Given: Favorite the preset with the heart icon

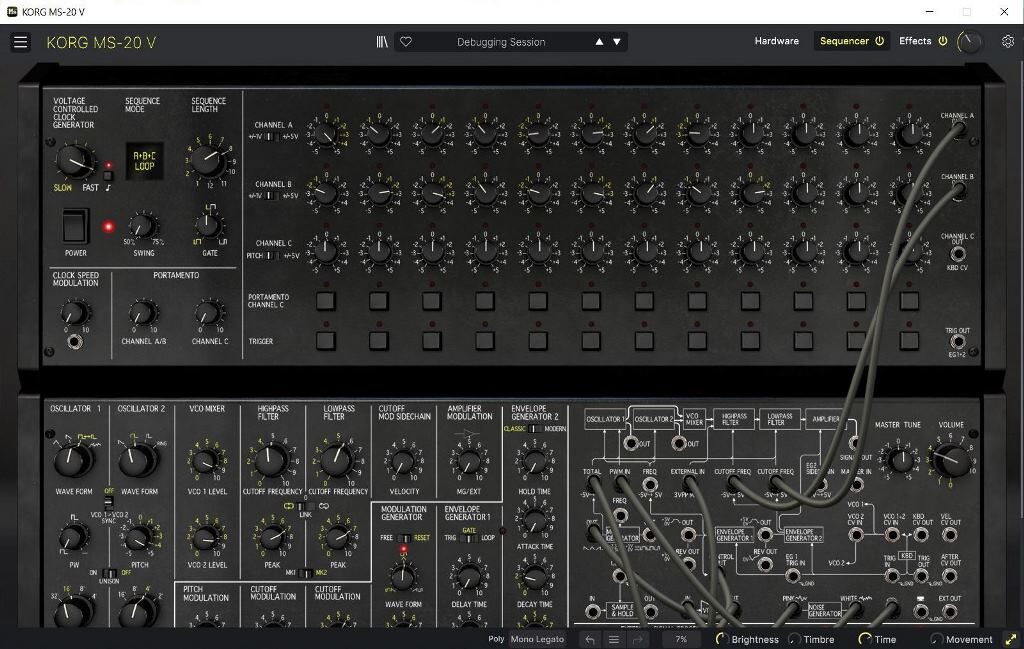Looking at the screenshot, I should click(x=406, y=42).
